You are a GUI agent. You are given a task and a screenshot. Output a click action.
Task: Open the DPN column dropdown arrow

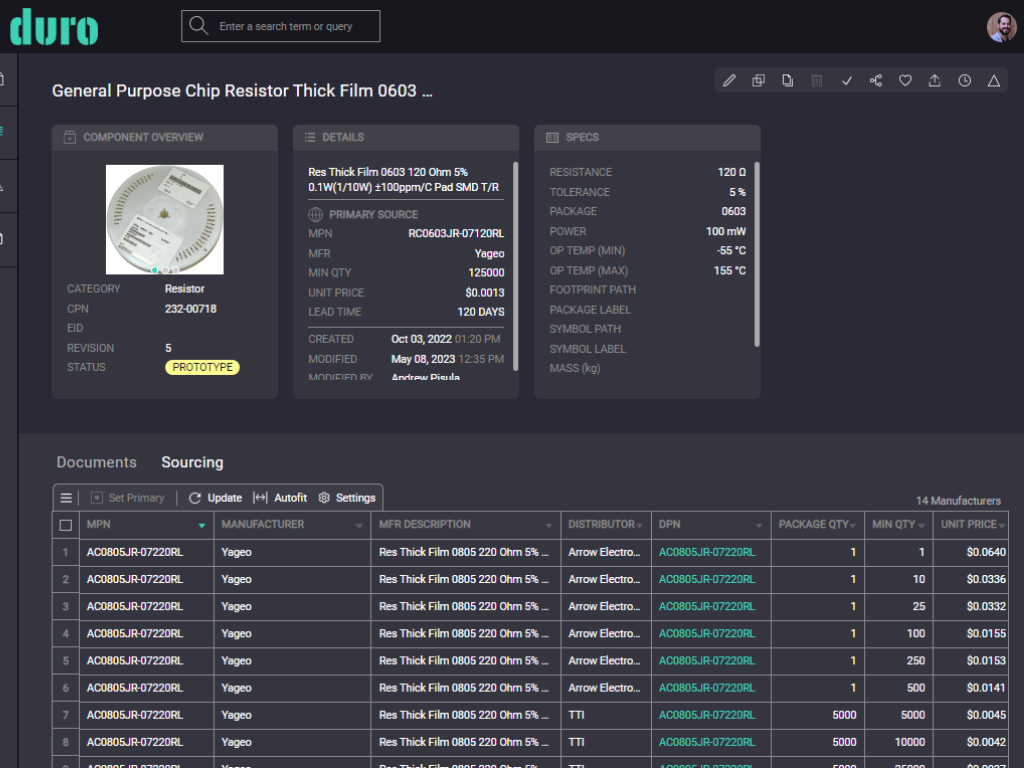pyautogui.click(x=759, y=526)
